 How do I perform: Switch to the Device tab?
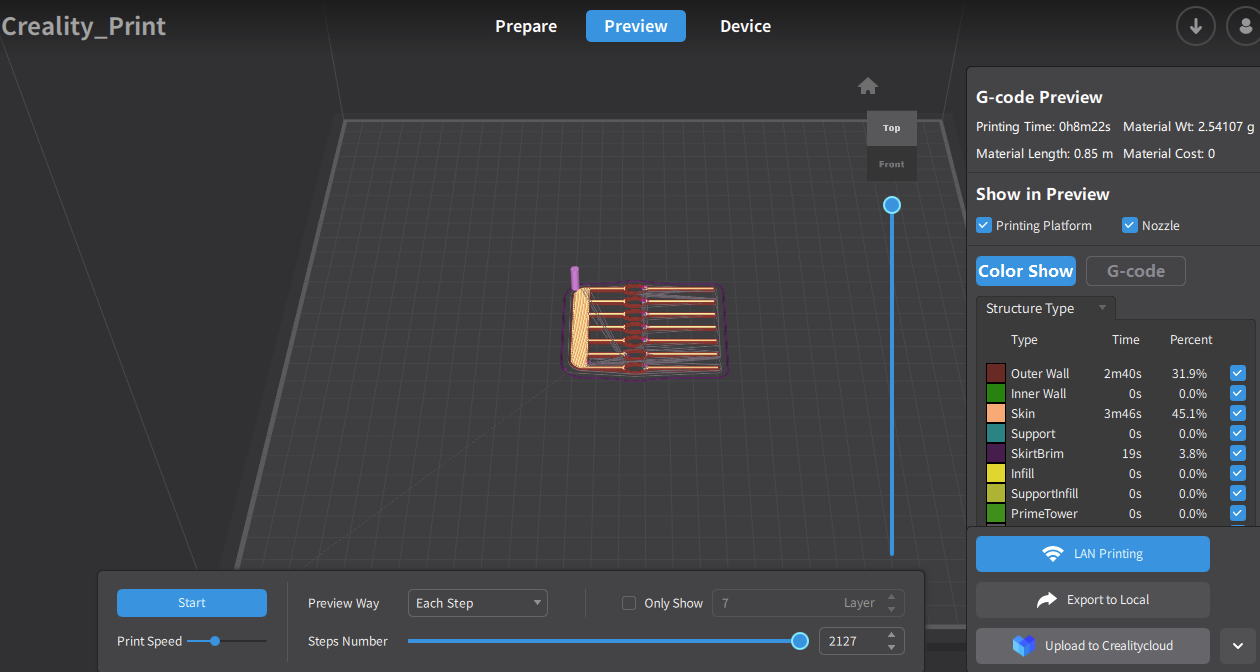pos(745,26)
